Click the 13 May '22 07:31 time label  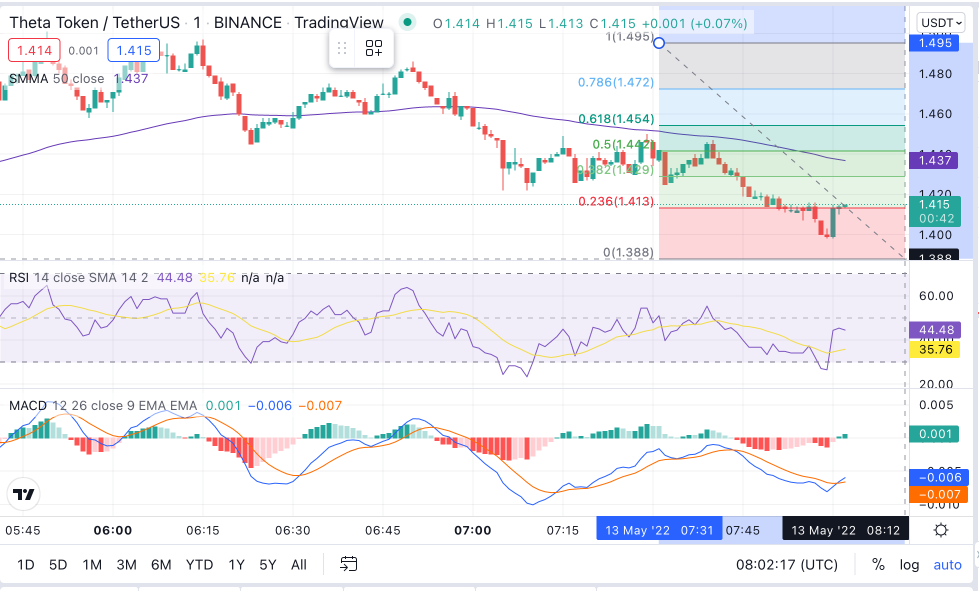659,530
